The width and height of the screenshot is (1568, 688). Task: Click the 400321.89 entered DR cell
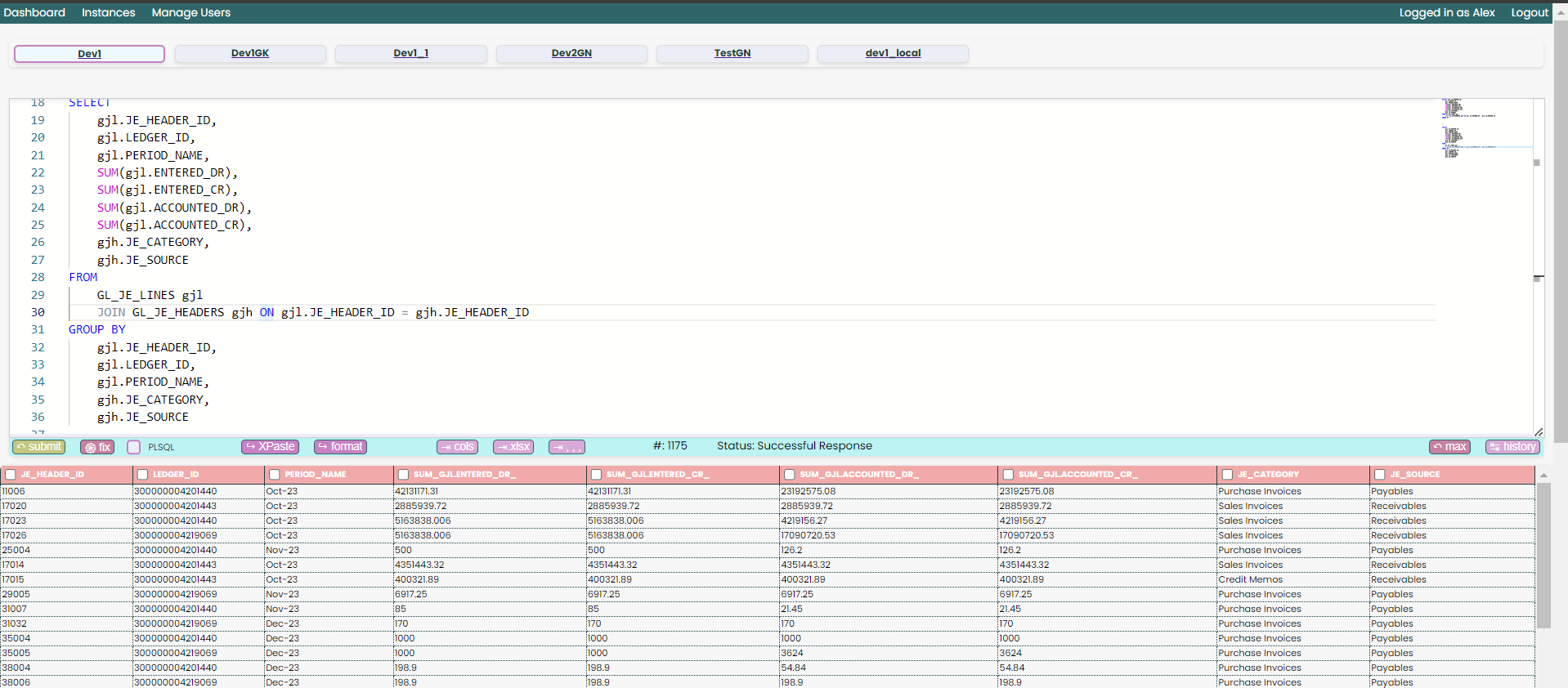pyautogui.click(x=489, y=579)
